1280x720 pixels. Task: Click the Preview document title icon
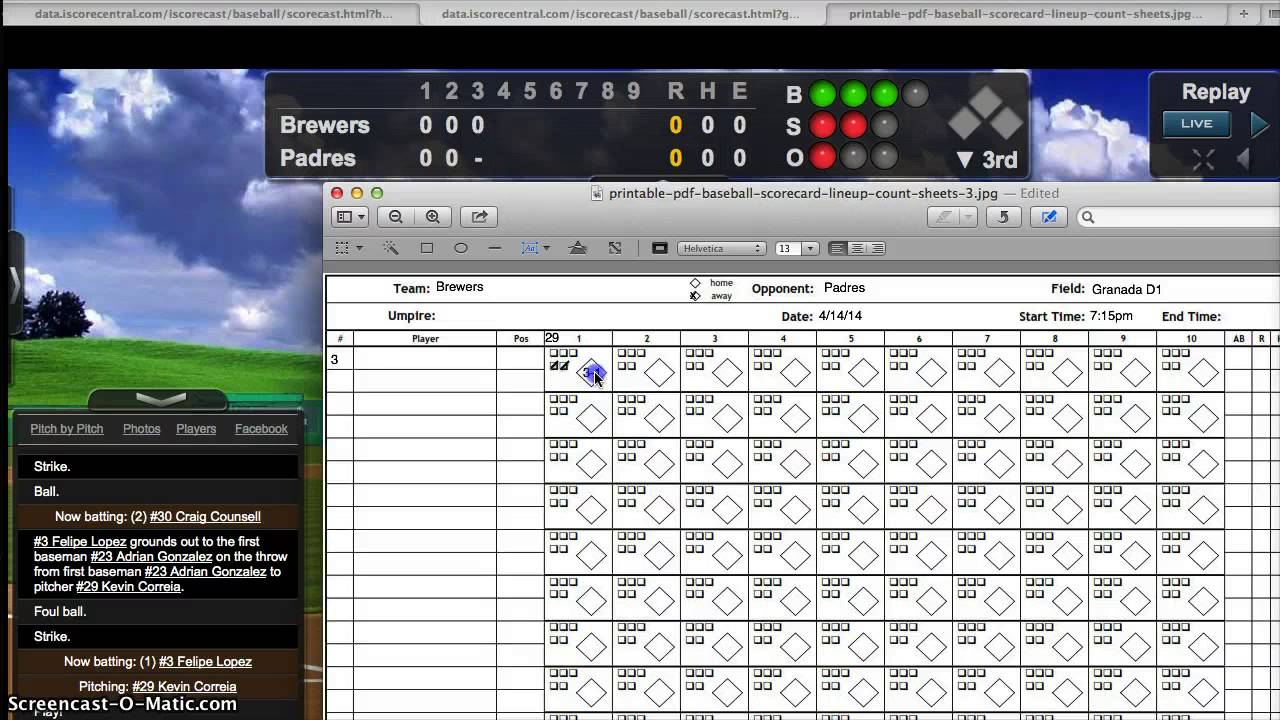click(597, 194)
